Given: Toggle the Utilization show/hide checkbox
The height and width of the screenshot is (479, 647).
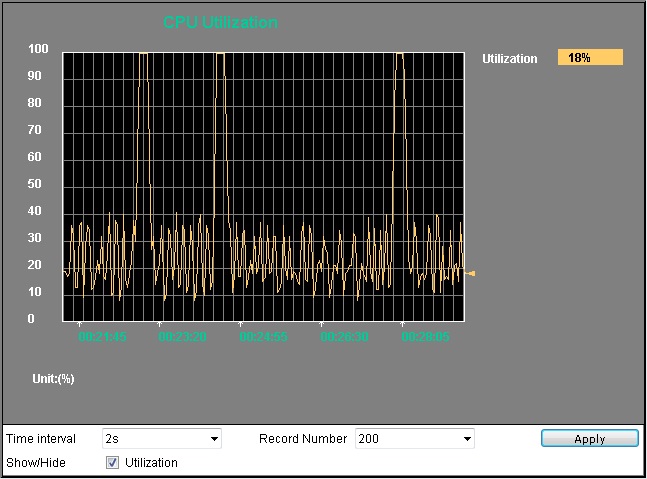Looking at the screenshot, I should 112,462.
